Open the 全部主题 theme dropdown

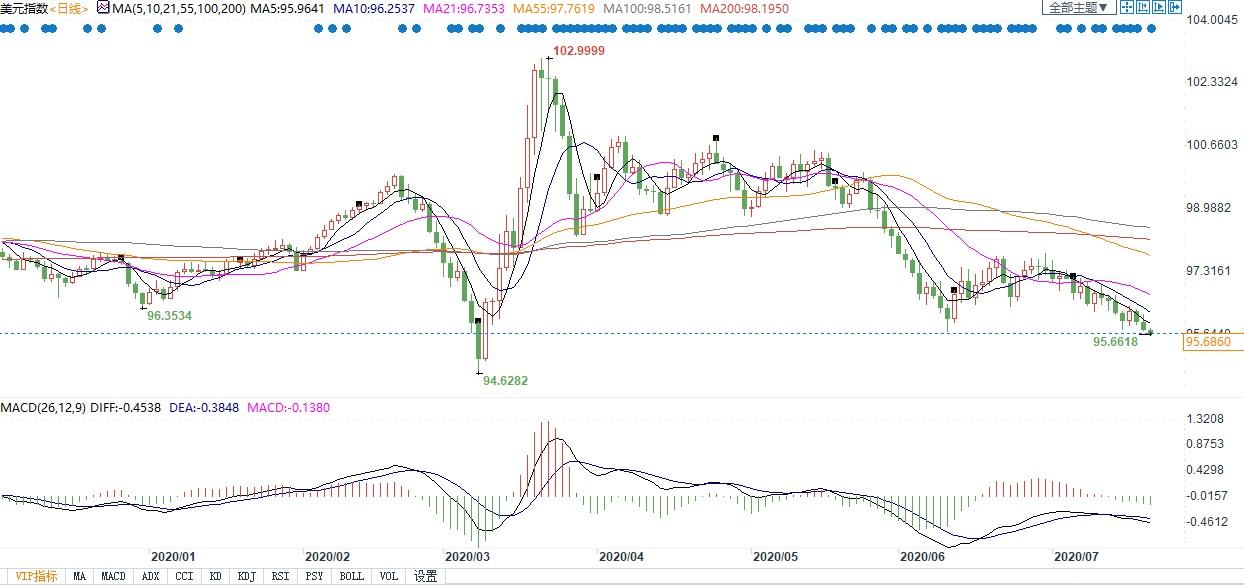(x=1079, y=7)
